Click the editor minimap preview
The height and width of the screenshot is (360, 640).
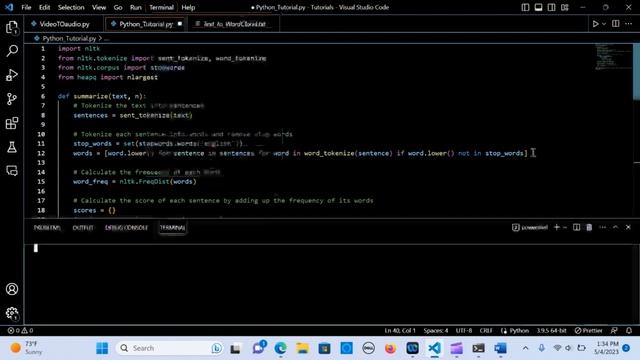613,57
